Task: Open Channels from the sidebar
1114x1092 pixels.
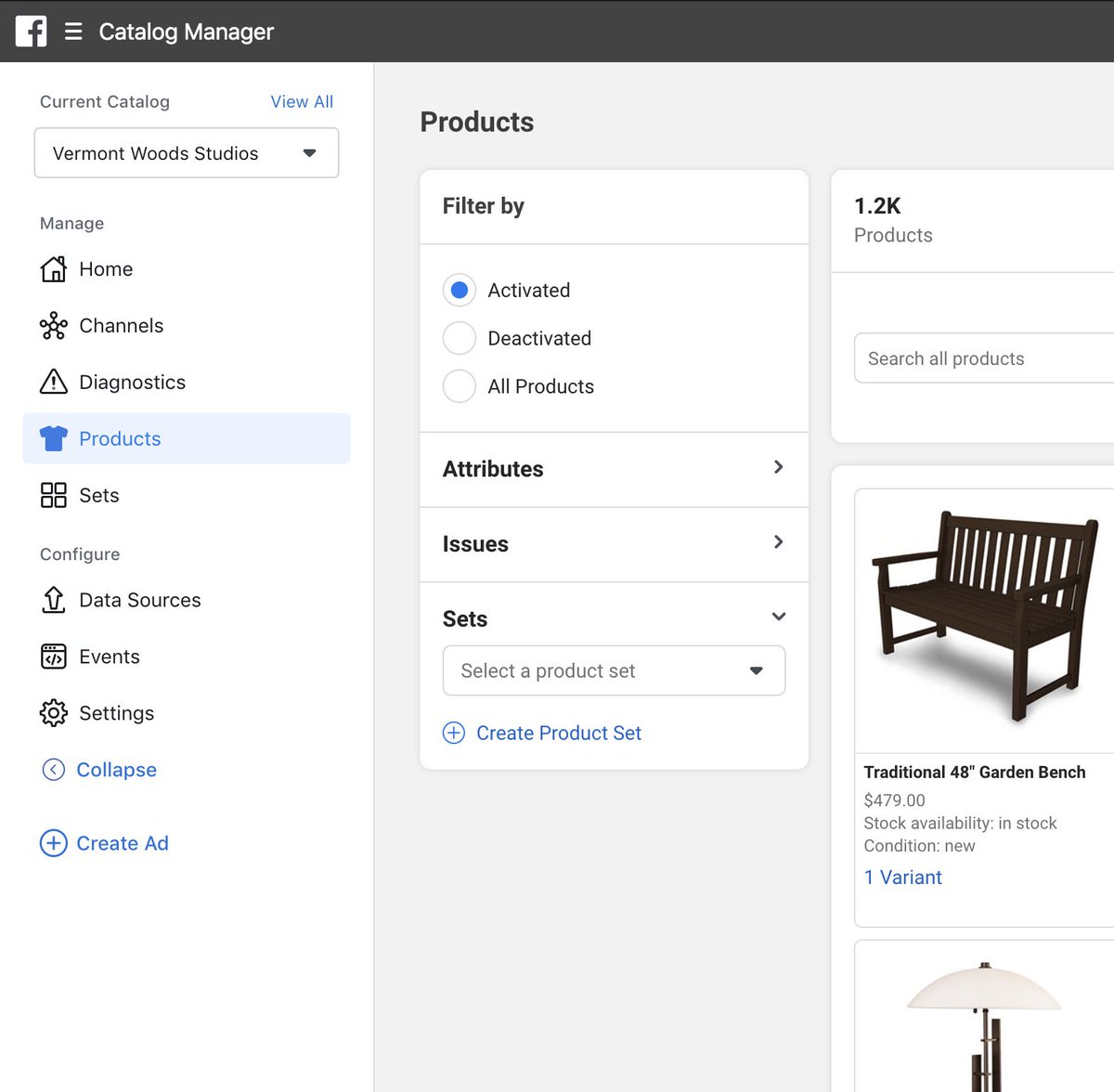Action: tap(187, 326)
